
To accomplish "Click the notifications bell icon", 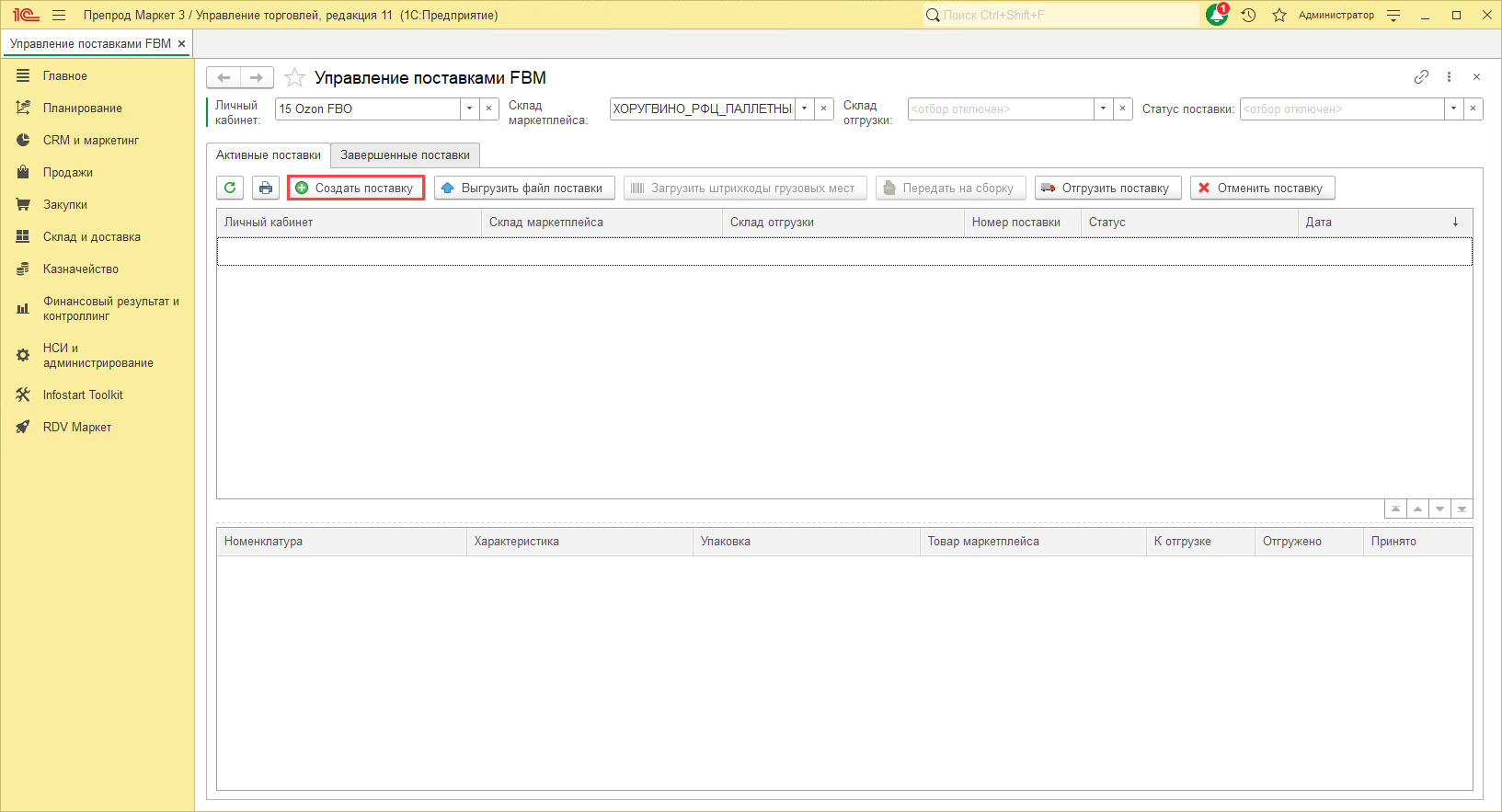I will (x=1217, y=15).
